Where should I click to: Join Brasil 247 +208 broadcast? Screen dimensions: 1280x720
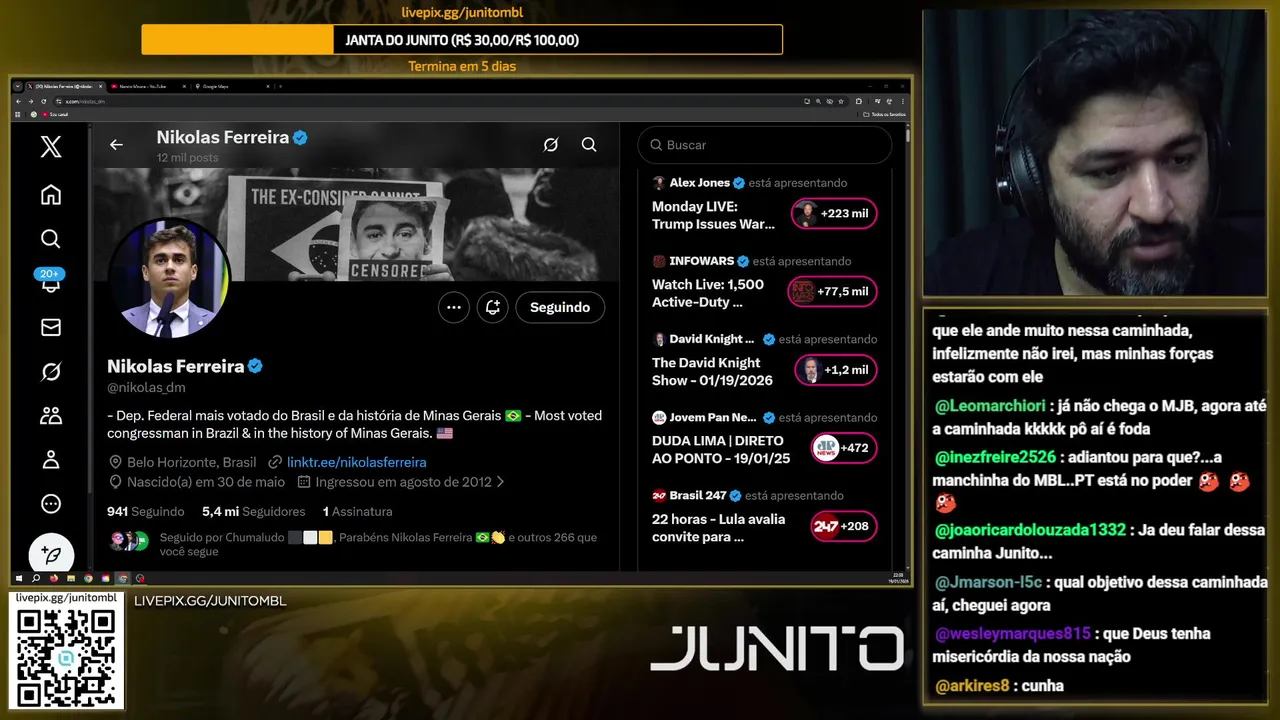843,526
